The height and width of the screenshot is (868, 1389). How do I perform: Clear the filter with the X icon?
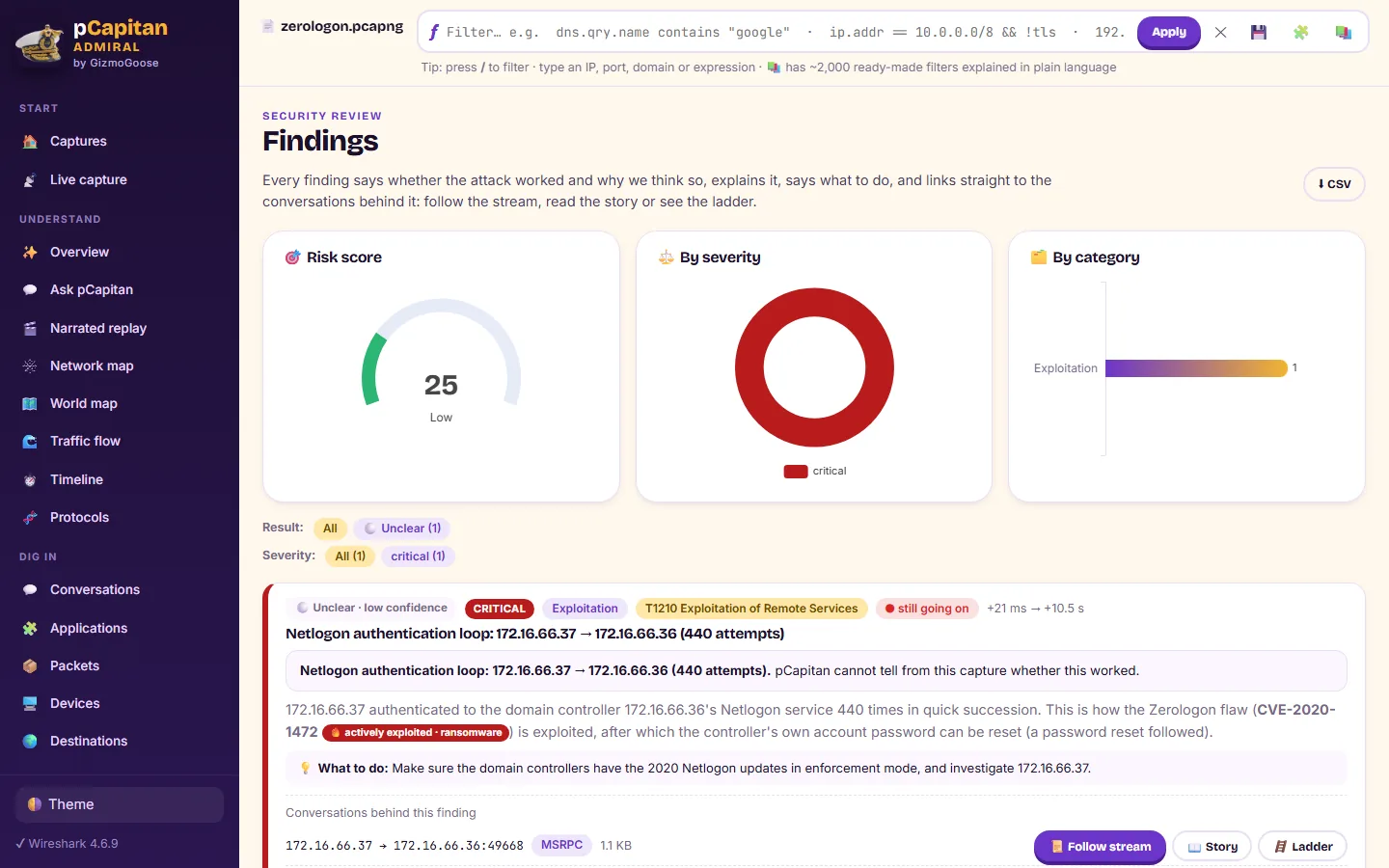click(1220, 33)
